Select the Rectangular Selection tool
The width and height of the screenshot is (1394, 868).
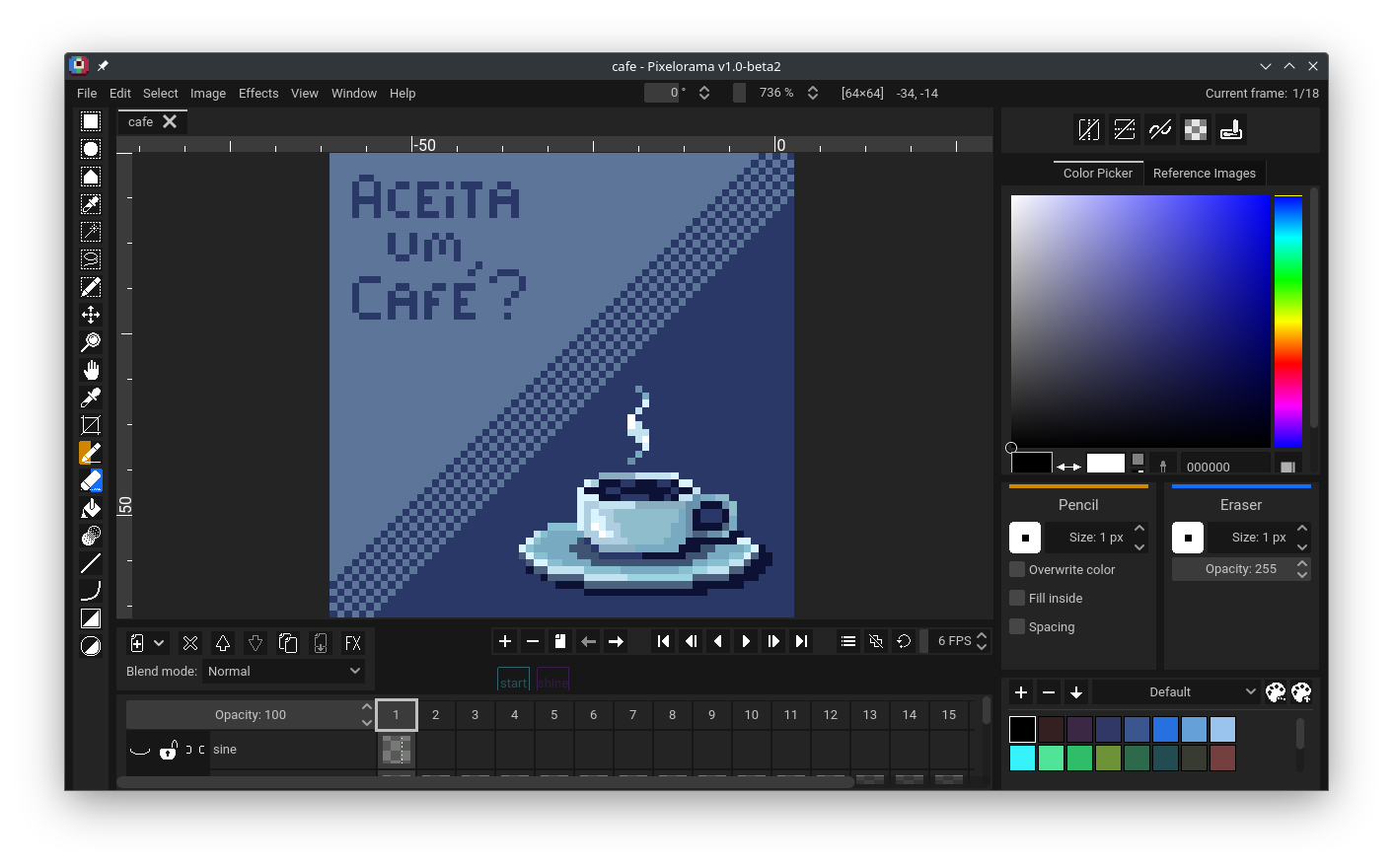[91, 121]
